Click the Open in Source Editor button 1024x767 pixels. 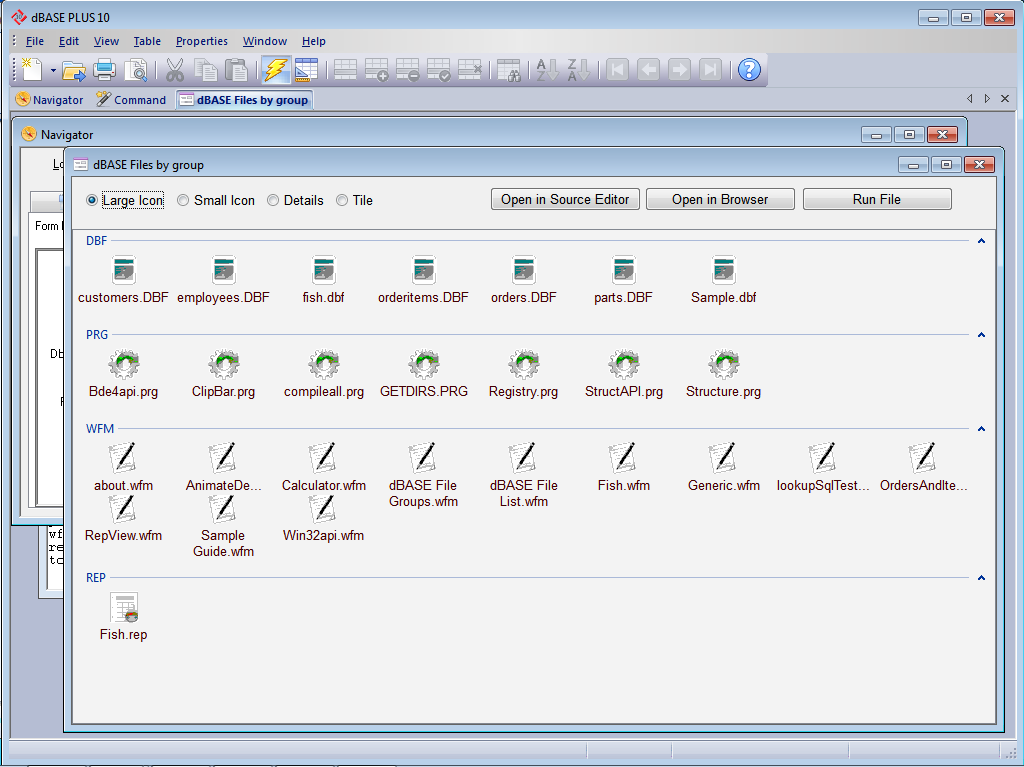[x=565, y=200]
